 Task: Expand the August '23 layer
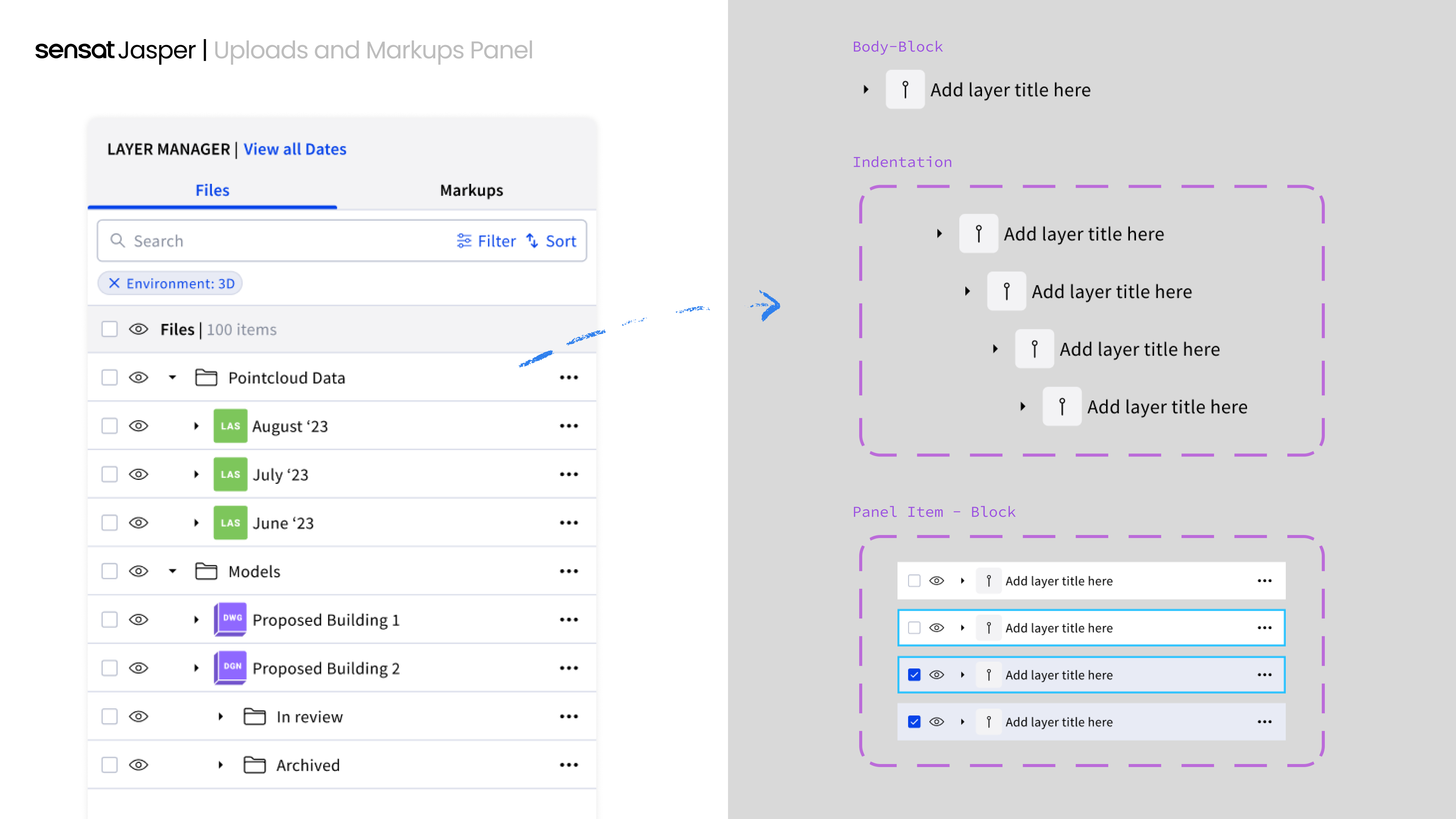pos(196,426)
